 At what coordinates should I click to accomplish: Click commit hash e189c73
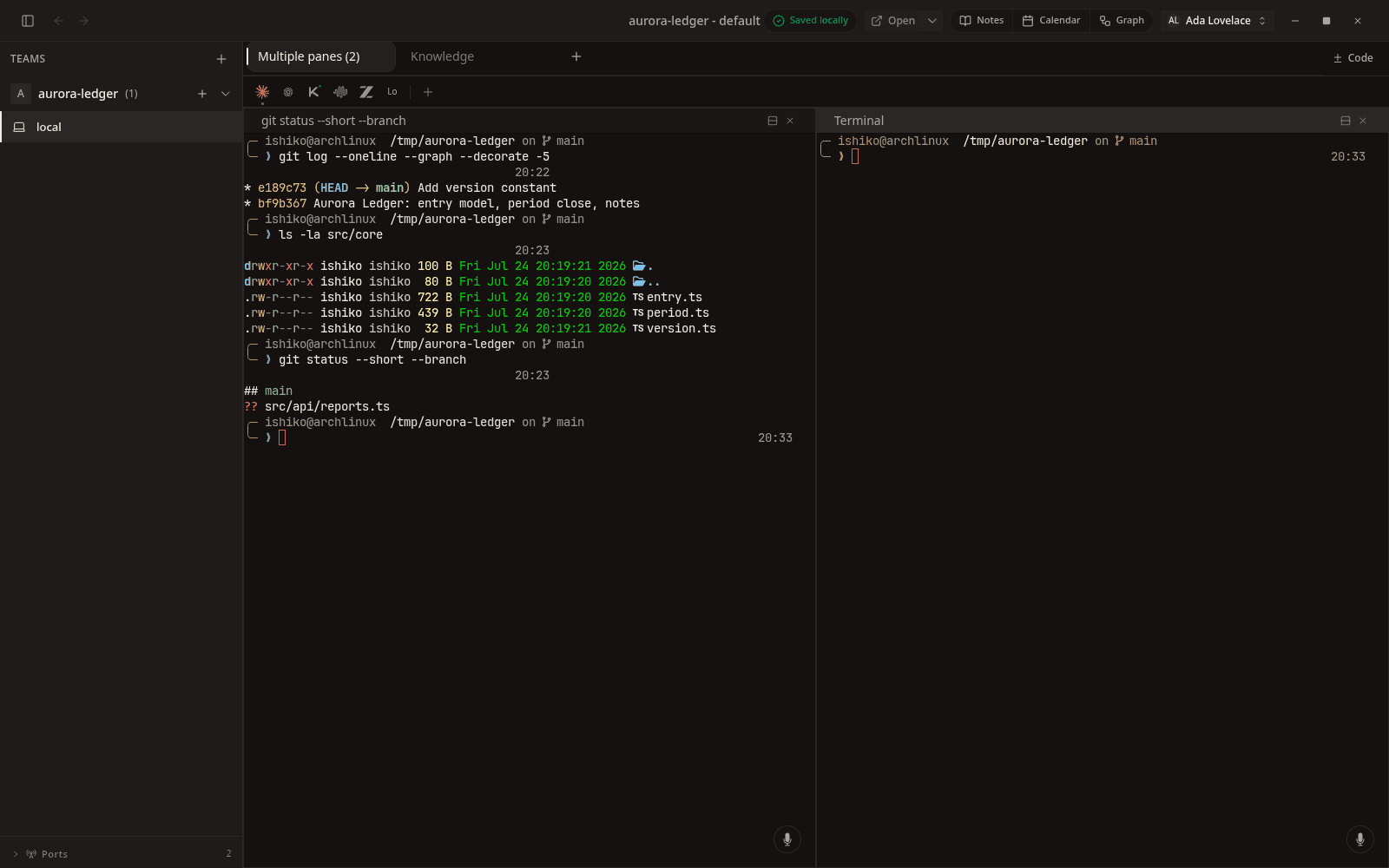[x=282, y=187]
